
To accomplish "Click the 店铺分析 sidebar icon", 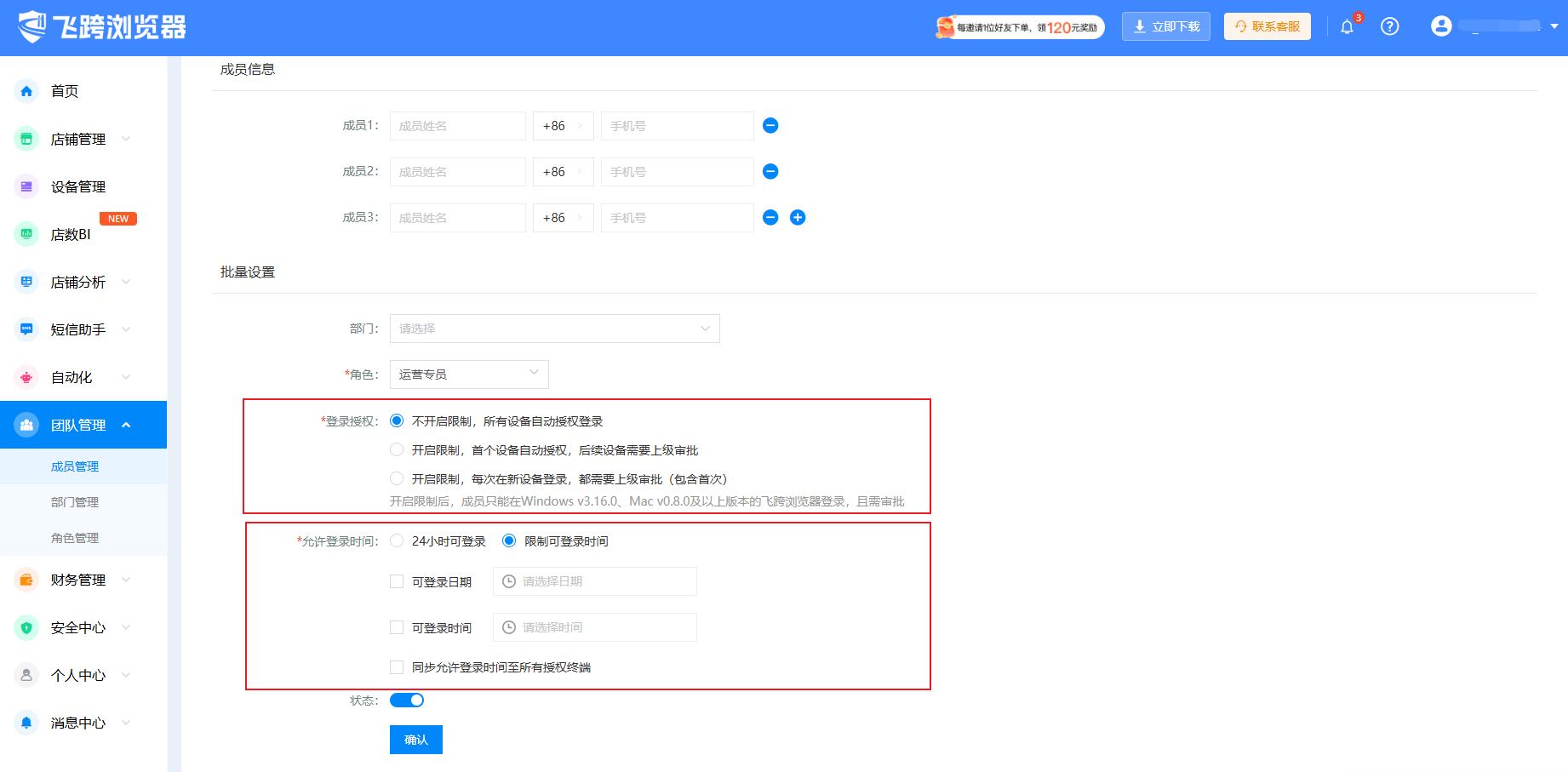I will click(26, 282).
